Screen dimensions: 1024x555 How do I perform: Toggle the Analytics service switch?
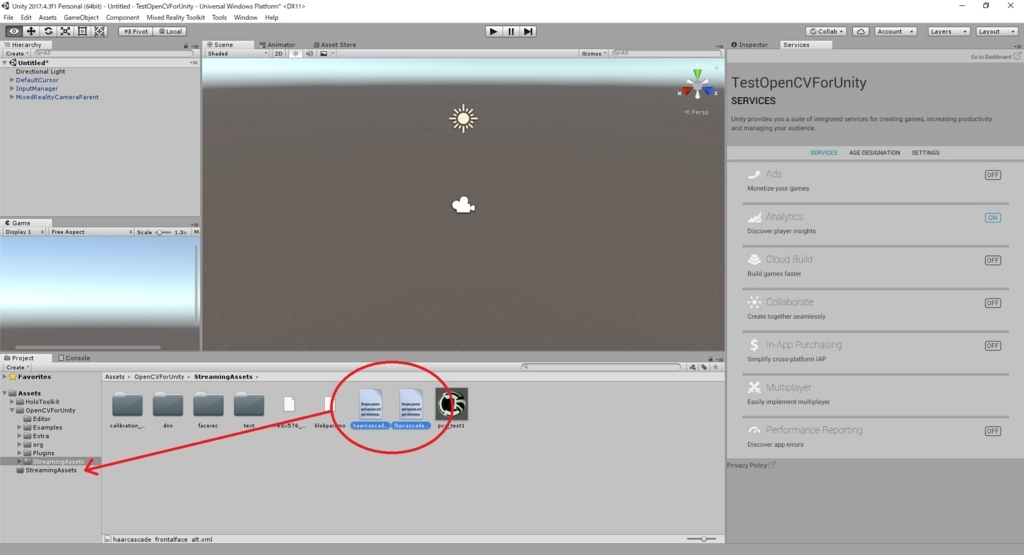(993, 217)
